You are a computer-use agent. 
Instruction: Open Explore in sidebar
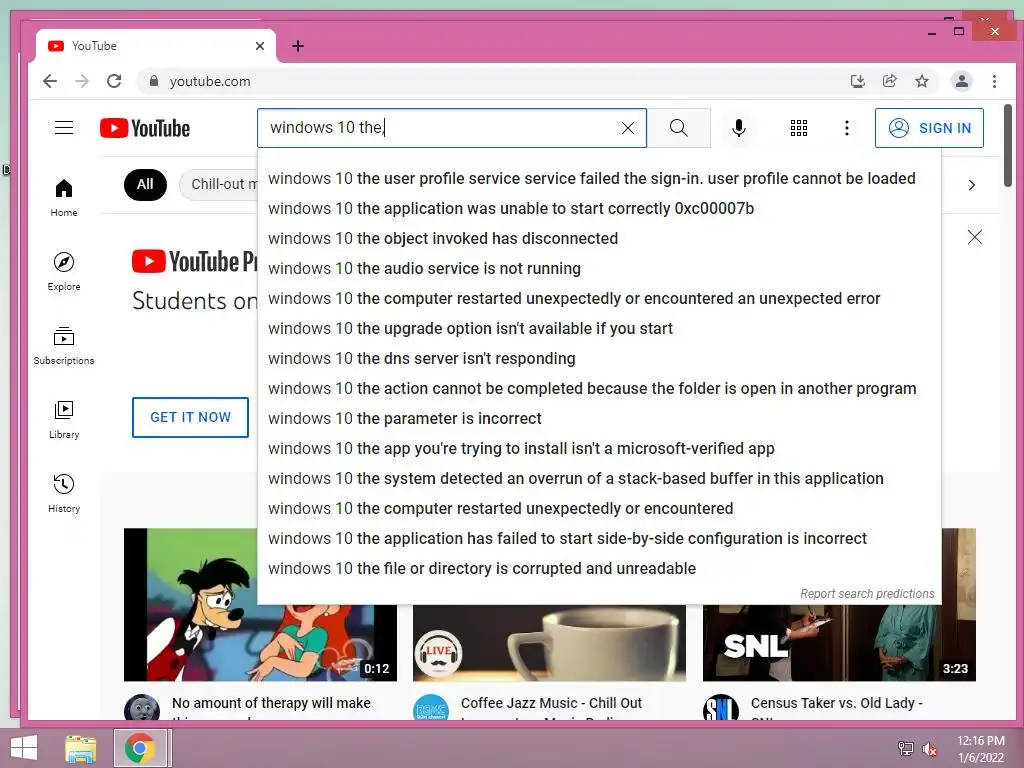64,272
